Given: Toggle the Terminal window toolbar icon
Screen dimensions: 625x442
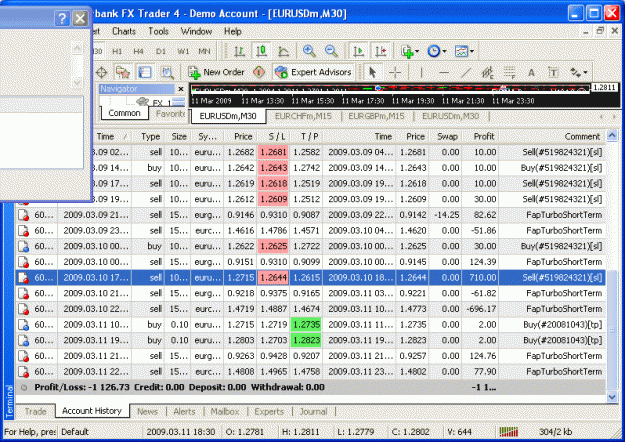Looking at the screenshot, I should coord(144,72).
